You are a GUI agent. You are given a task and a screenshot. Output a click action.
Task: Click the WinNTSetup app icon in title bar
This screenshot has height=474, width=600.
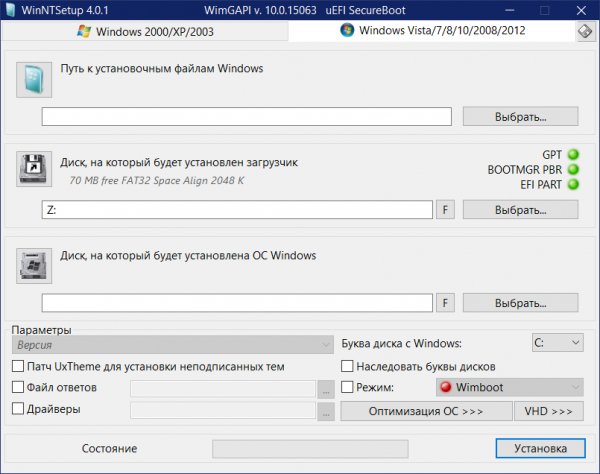click(x=10, y=10)
